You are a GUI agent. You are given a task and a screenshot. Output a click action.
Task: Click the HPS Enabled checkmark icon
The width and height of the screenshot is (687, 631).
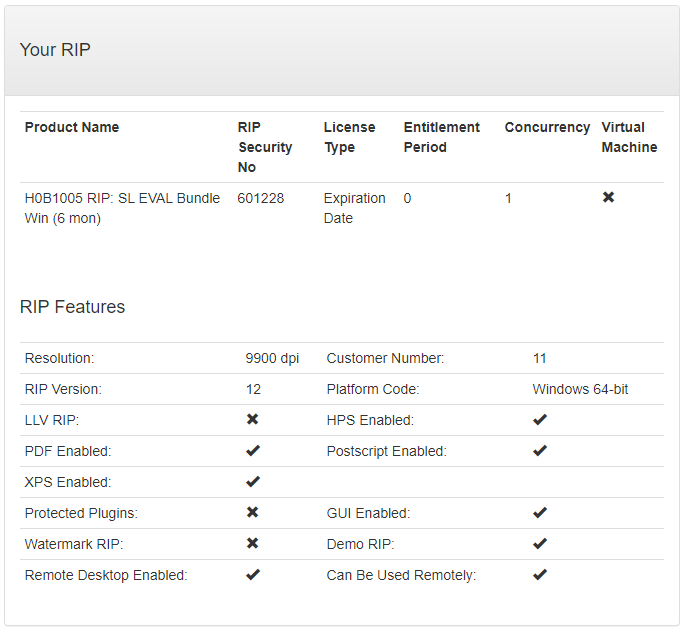click(540, 420)
